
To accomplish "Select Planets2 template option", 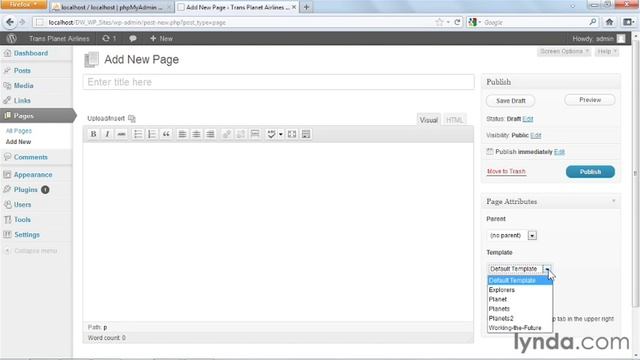I will (520, 318).
